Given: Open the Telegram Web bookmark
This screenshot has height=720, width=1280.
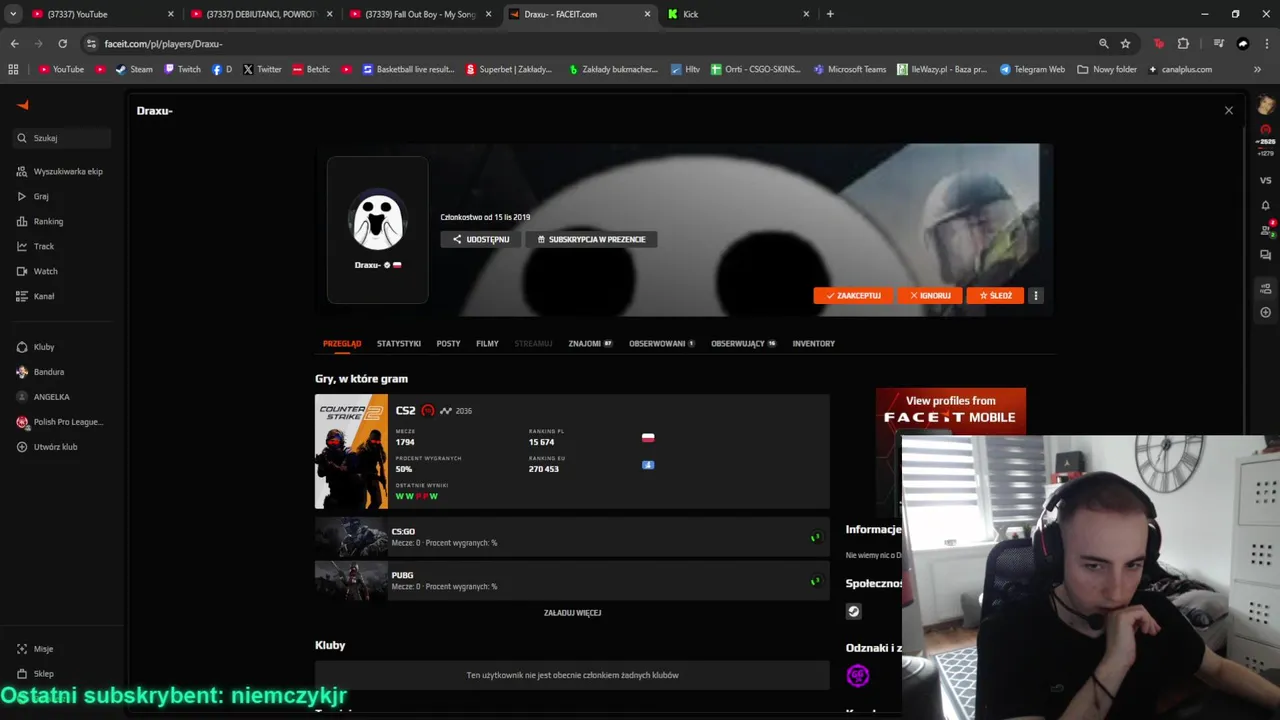Looking at the screenshot, I should pyautogui.click(x=1032, y=70).
